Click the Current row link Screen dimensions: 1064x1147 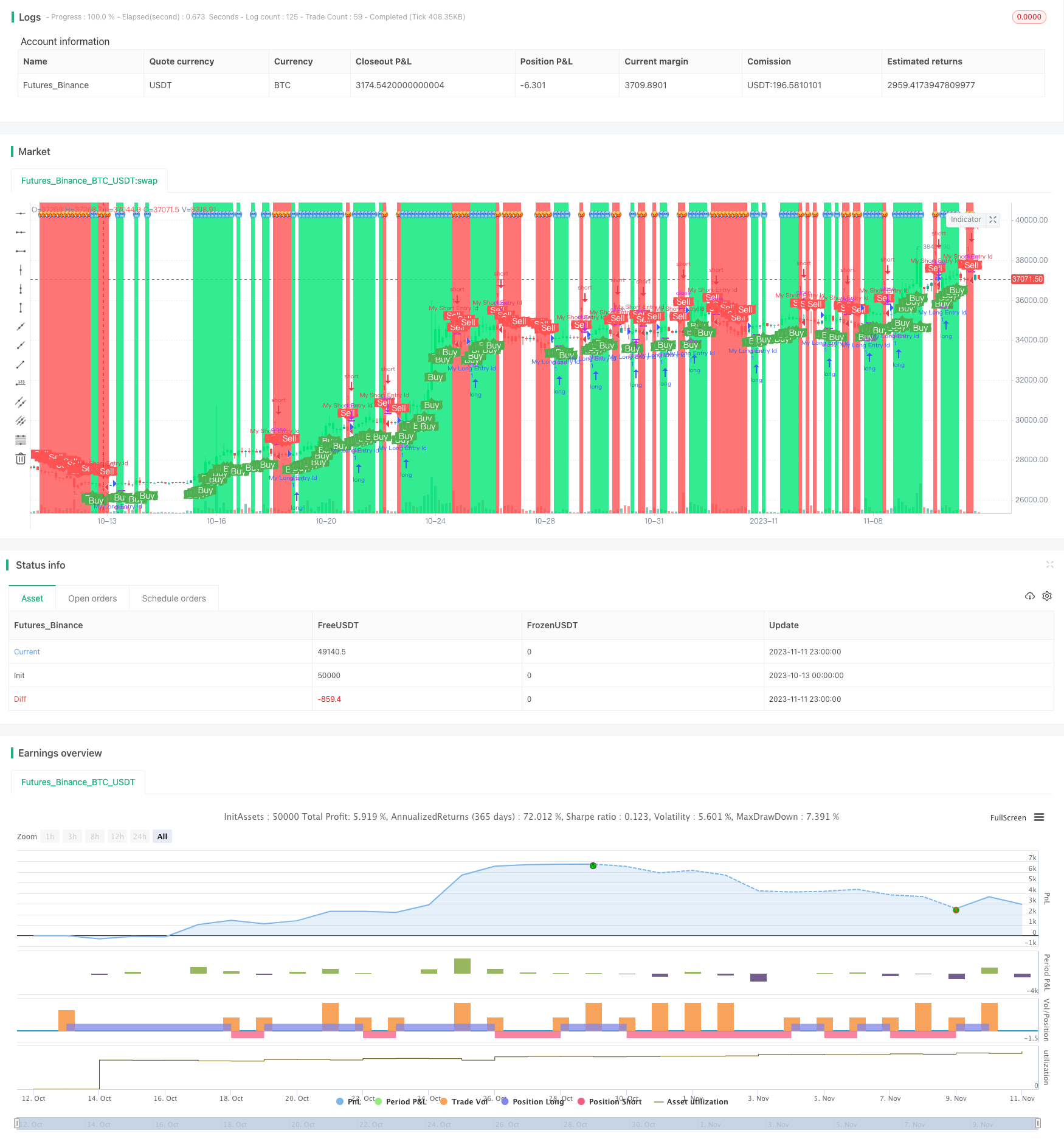[x=27, y=651]
